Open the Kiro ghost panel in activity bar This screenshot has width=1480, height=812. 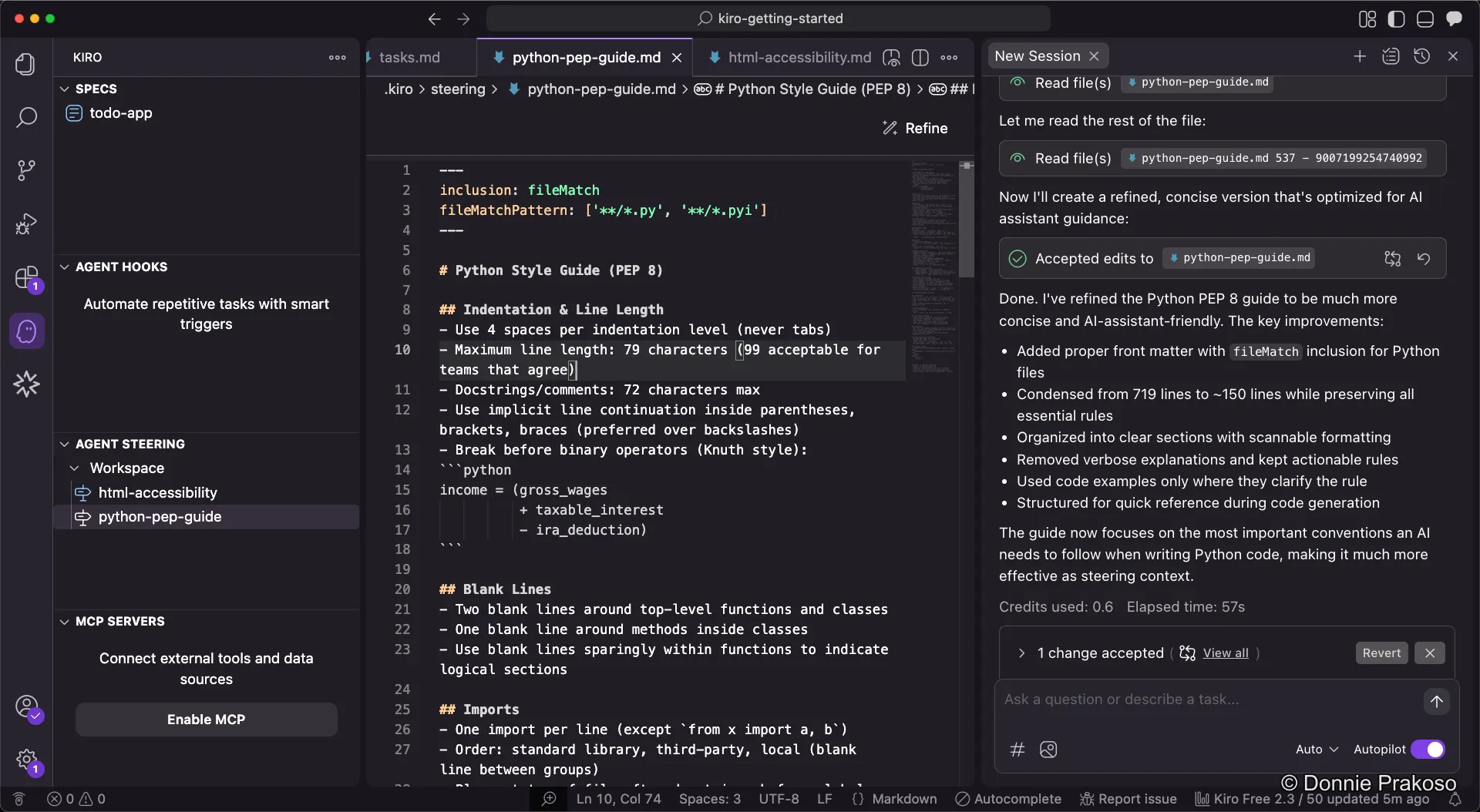point(26,331)
